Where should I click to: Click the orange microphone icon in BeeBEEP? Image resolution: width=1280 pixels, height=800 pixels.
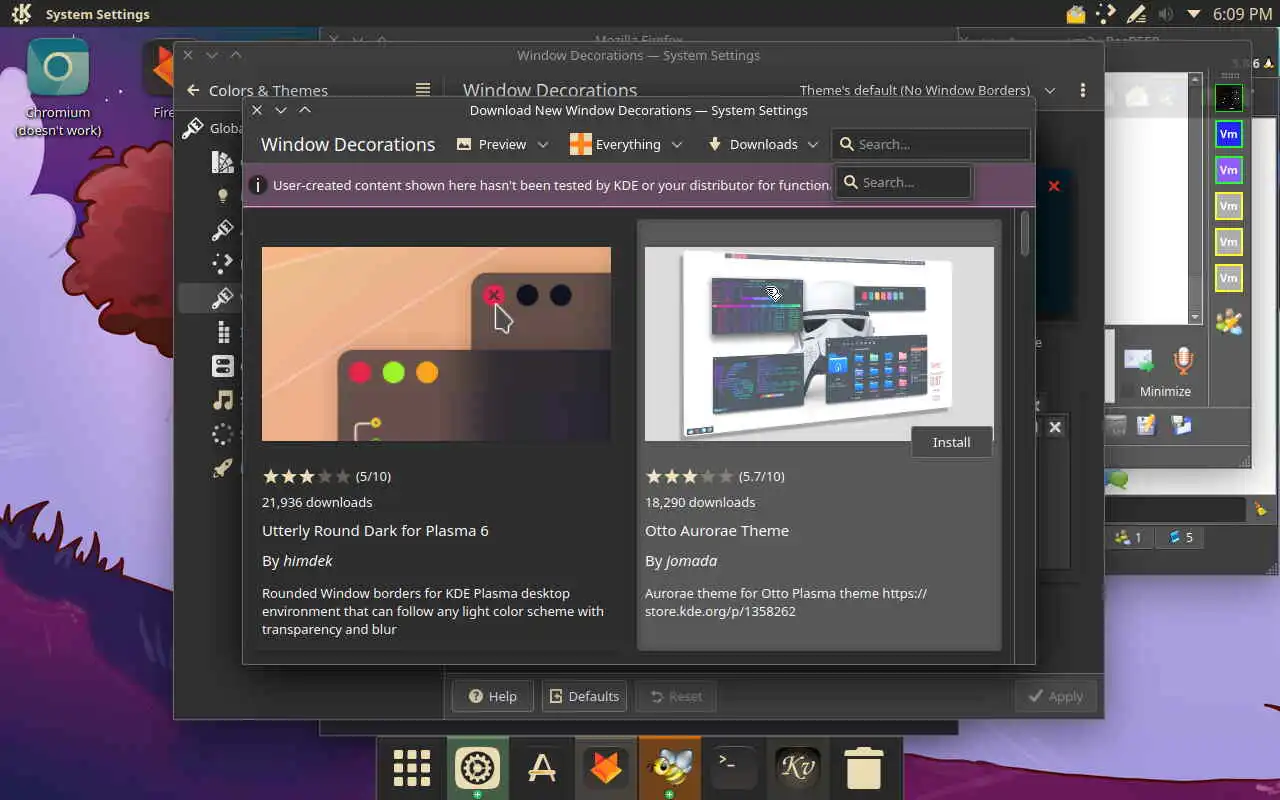coord(1183,360)
